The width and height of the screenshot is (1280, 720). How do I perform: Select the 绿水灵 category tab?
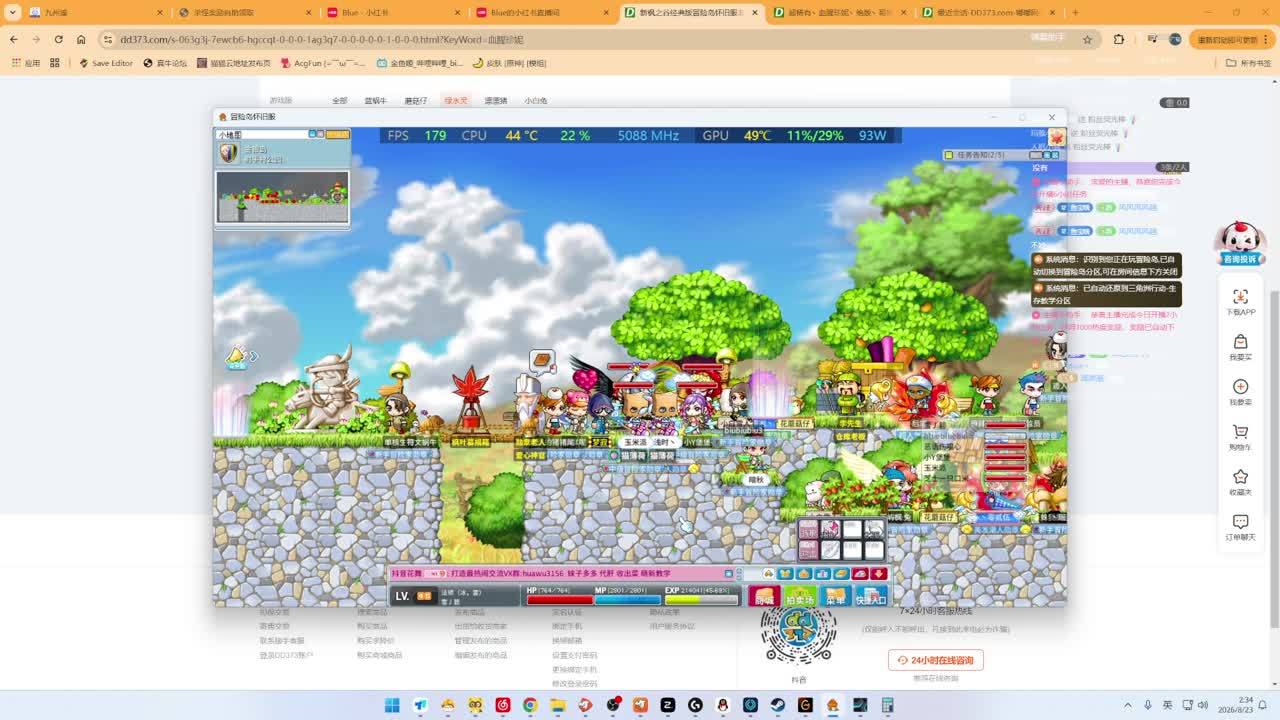tap(456, 101)
